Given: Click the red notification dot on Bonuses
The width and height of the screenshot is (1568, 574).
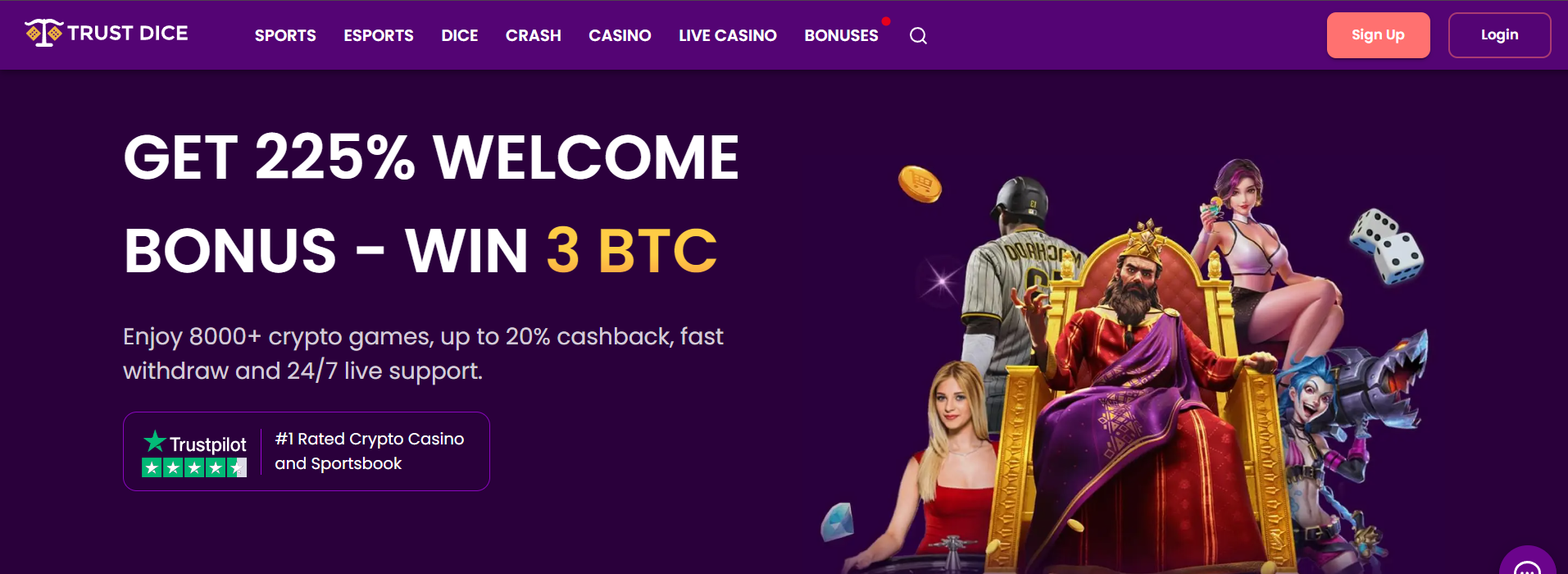Looking at the screenshot, I should (886, 21).
